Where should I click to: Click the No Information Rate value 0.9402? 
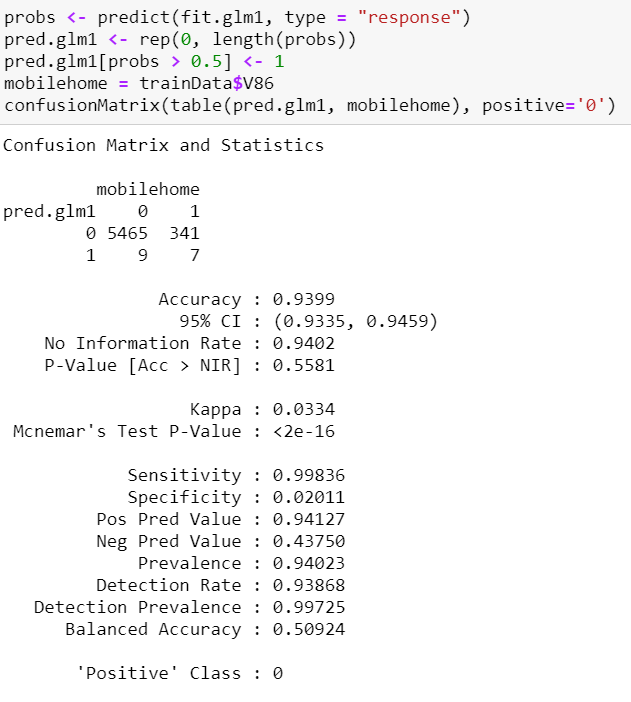304,343
